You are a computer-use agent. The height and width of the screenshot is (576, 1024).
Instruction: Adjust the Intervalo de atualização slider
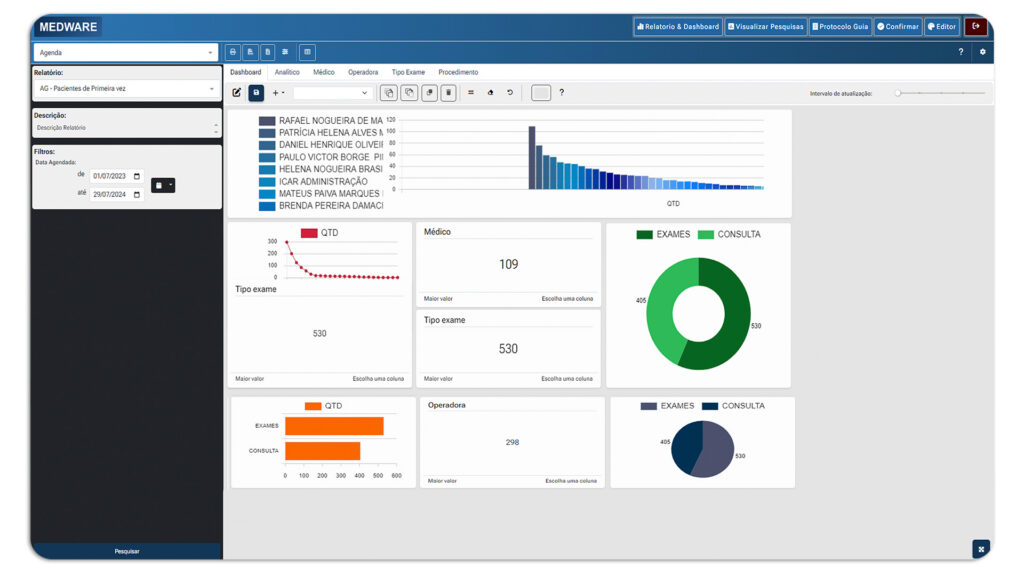click(x=940, y=93)
